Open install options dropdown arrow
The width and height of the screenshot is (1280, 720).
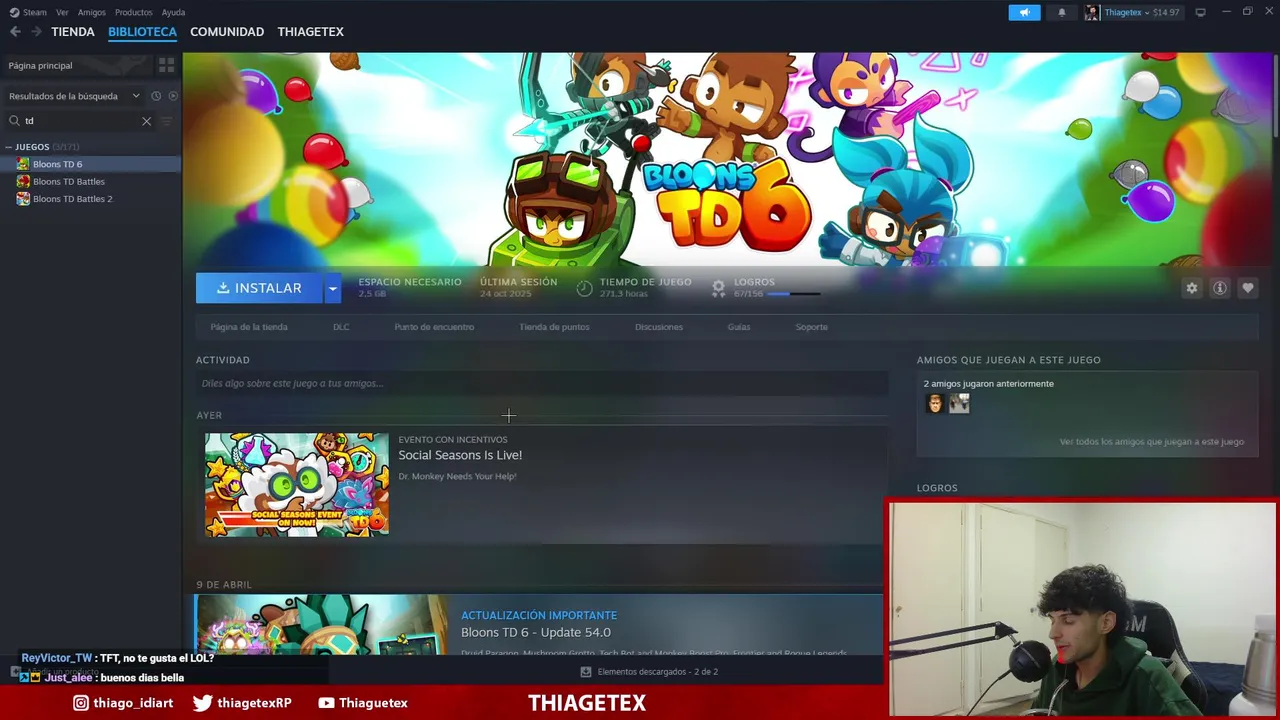click(x=332, y=288)
